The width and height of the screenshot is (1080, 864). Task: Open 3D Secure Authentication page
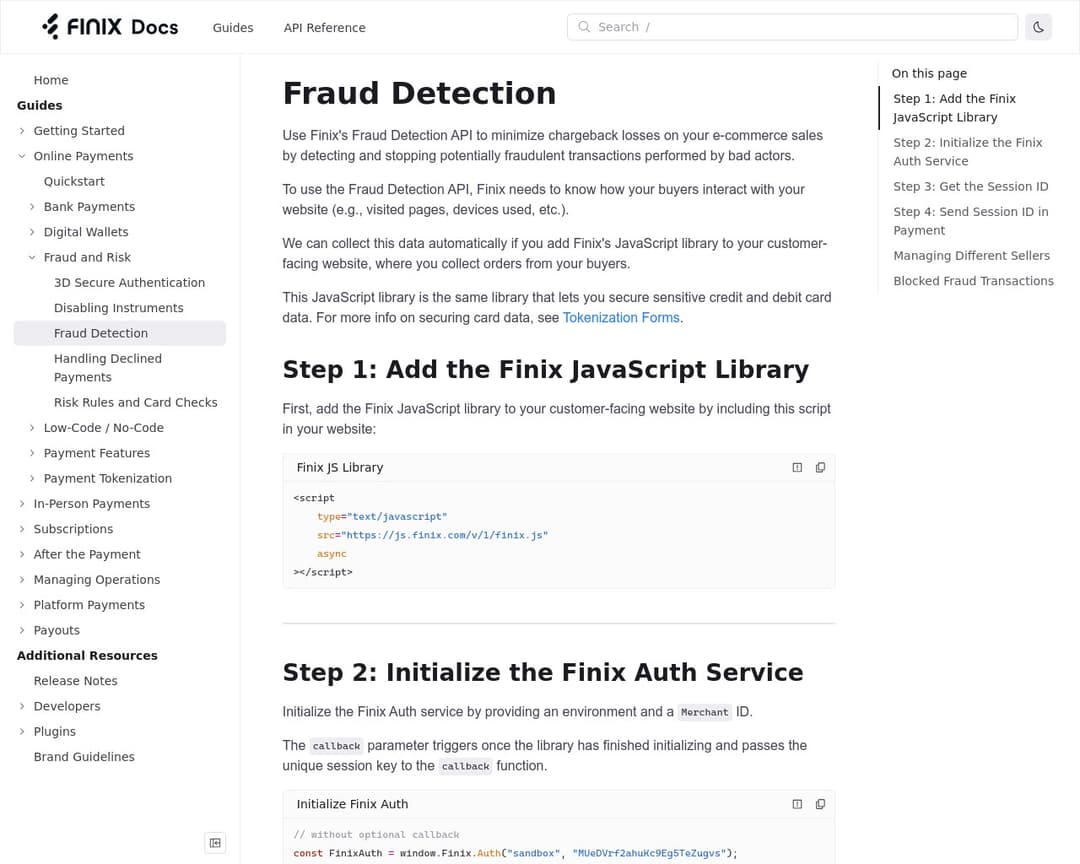129,282
